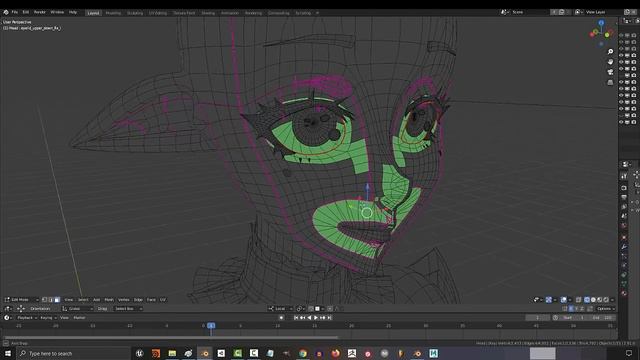Switch to the Scripting workspace tab
The width and height of the screenshot is (640, 360).
303,13
